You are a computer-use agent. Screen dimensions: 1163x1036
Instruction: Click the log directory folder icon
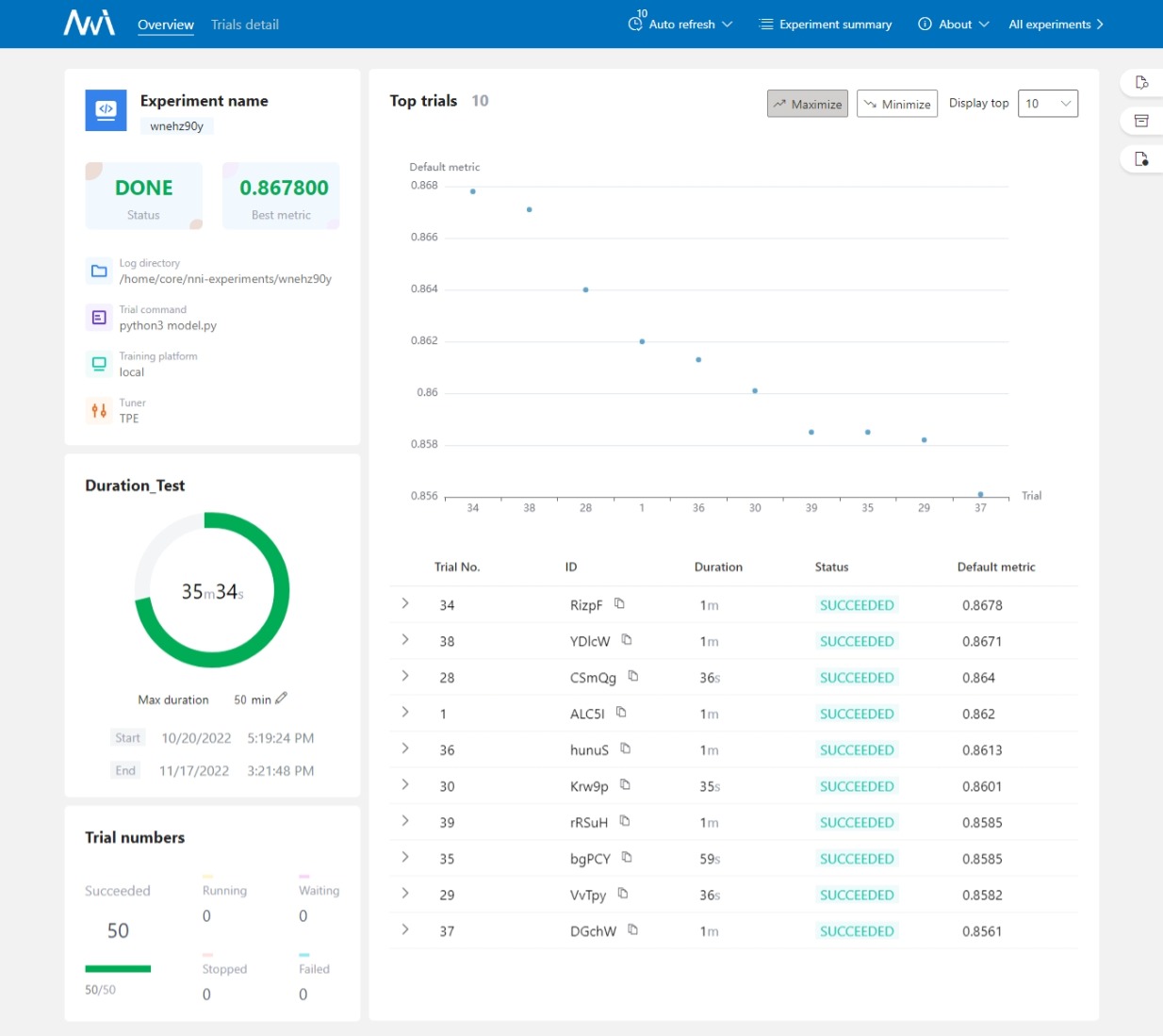pos(99,271)
